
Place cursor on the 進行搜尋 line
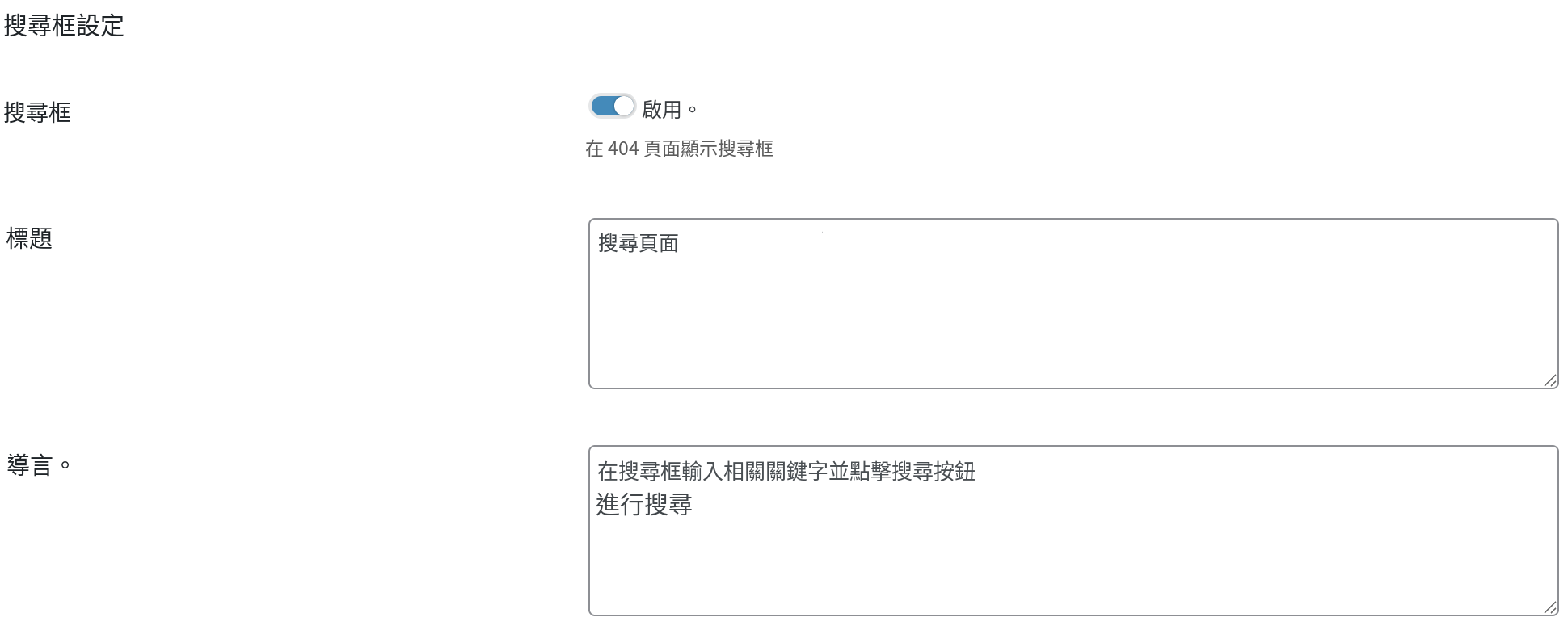pyautogui.click(x=644, y=505)
